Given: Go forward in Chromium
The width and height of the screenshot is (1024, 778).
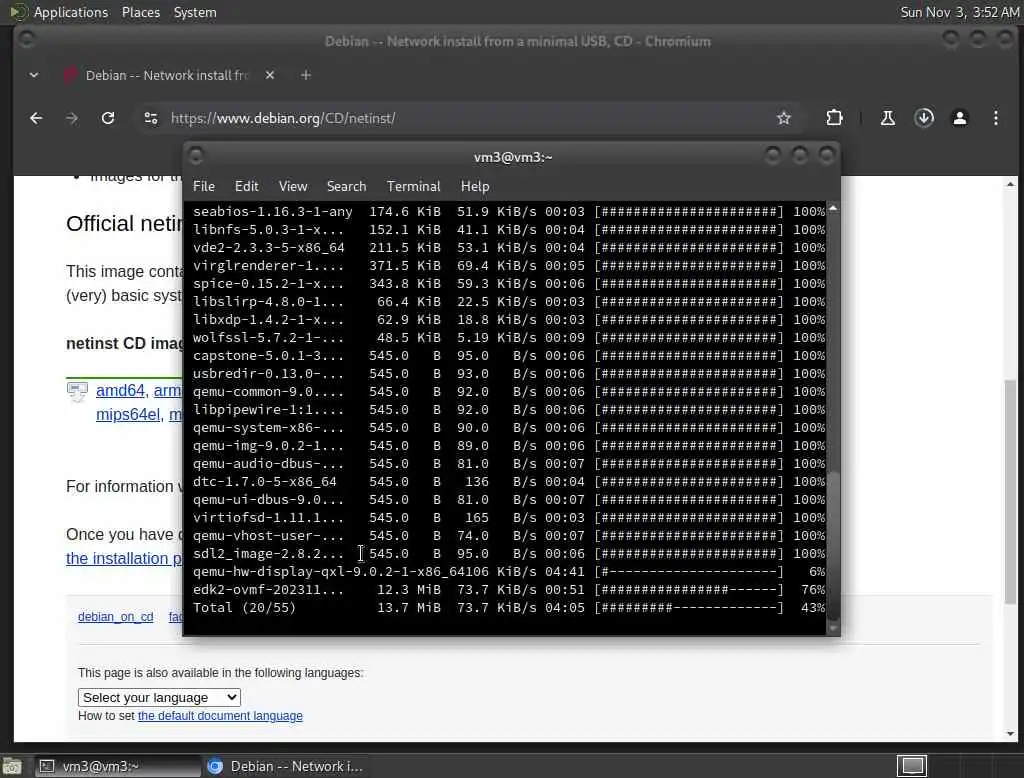Looking at the screenshot, I should tap(72, 118).
